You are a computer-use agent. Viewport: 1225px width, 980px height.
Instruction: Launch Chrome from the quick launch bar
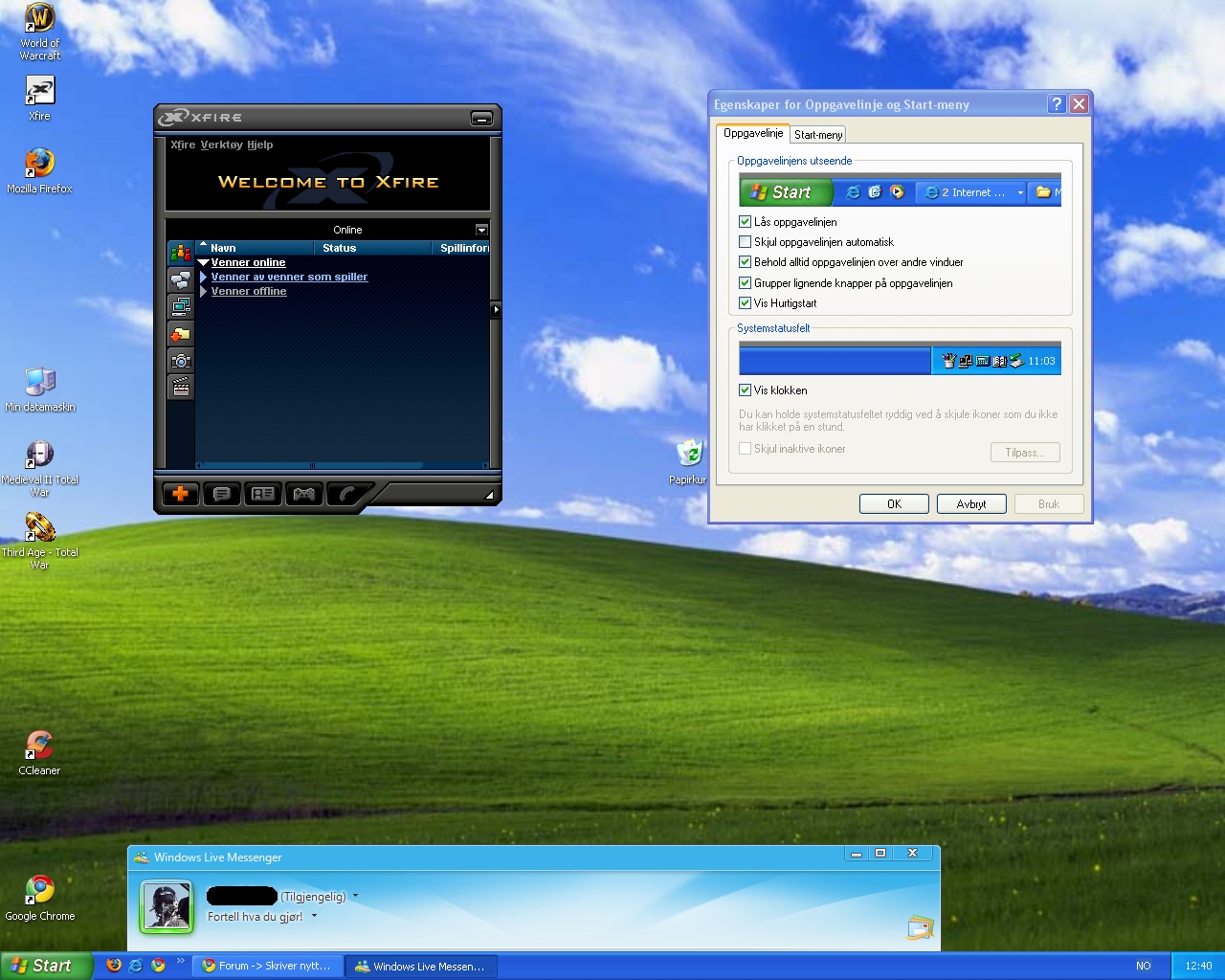pyautogui.click(x=158, y=966)
